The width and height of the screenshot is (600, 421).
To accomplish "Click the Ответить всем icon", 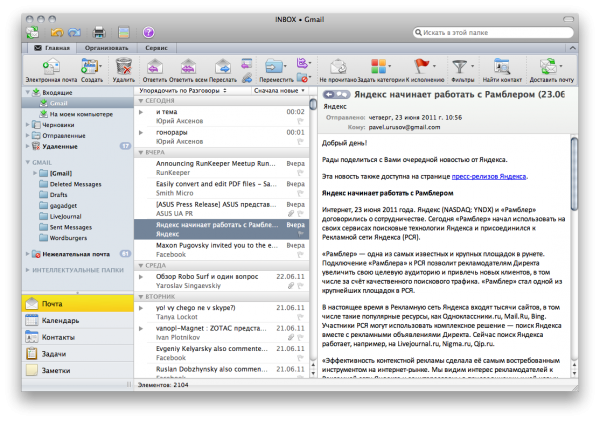I will pos(188,67).
